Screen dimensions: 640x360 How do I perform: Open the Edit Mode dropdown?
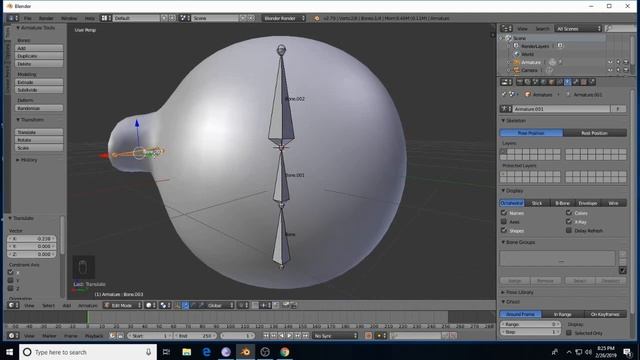122,305
